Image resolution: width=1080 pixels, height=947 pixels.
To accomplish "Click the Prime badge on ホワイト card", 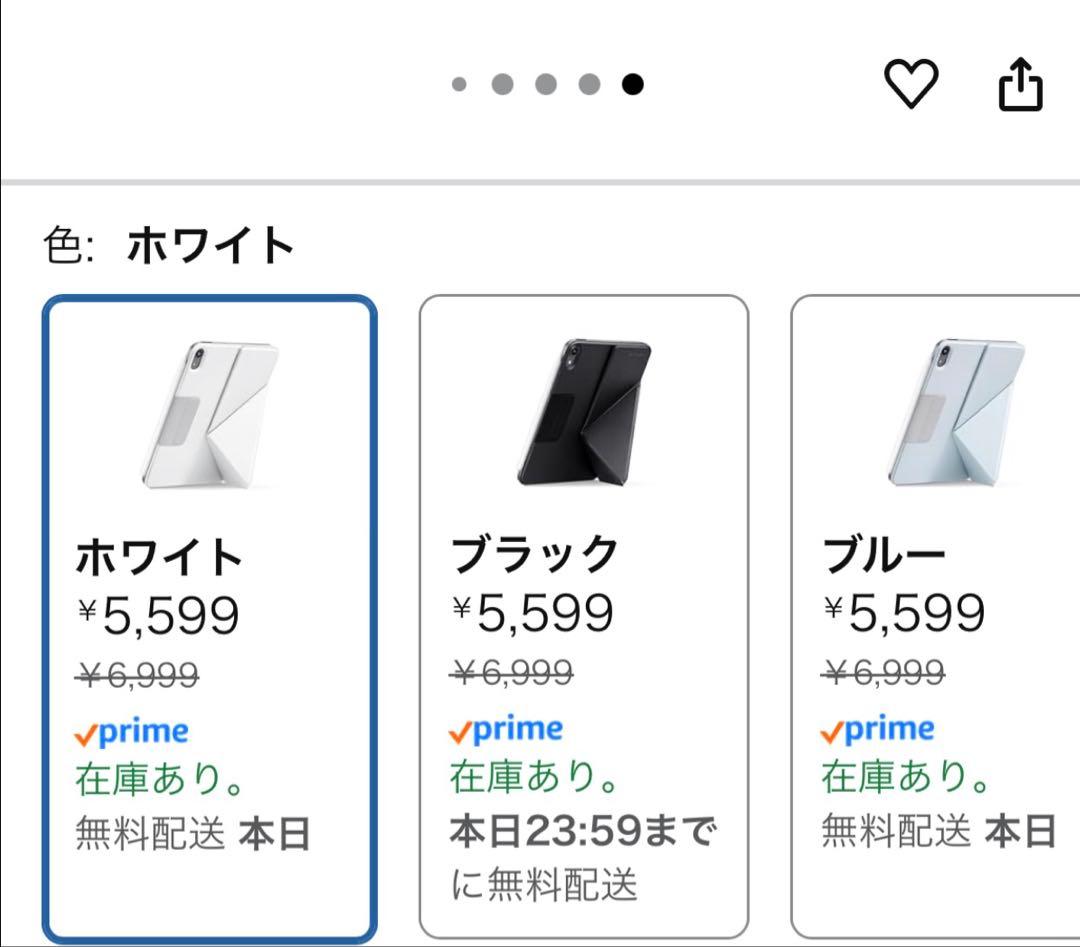I will 132,732.
